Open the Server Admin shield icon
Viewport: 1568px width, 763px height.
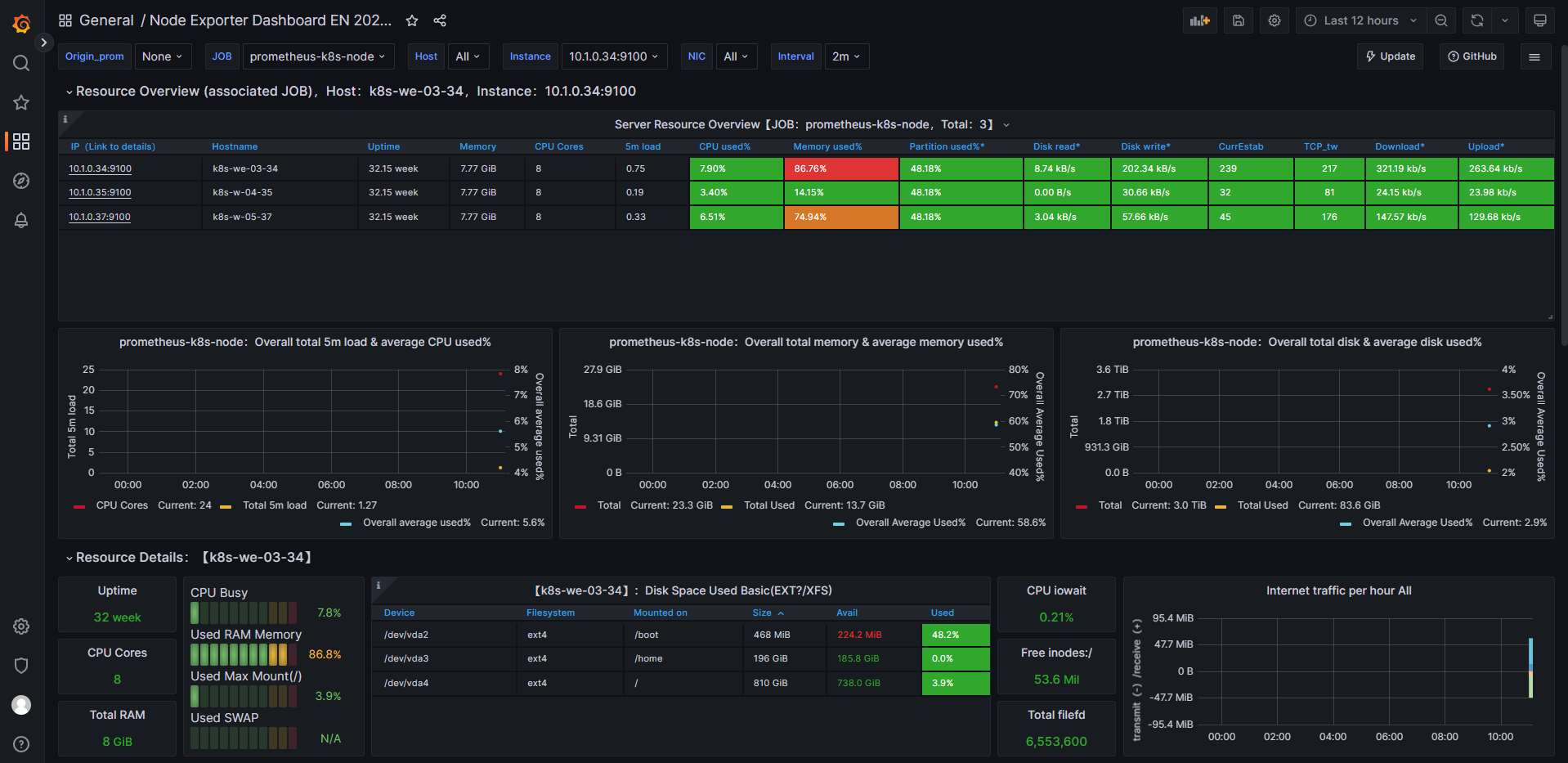pyautogui.click(x=21, y=666)
